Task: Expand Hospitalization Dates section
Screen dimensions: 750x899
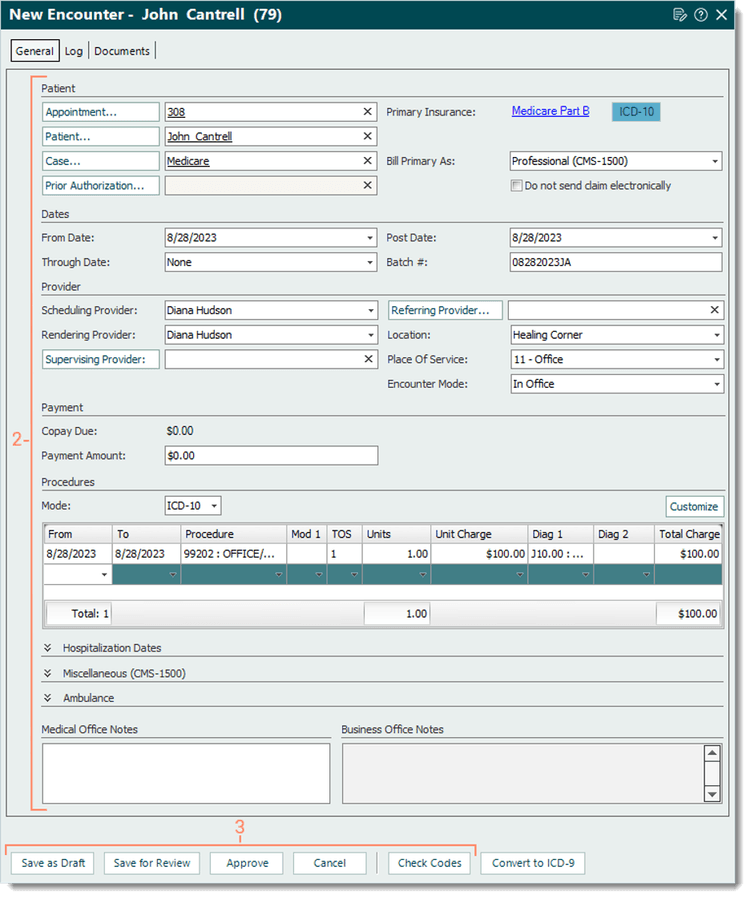Action: (48, 648)
